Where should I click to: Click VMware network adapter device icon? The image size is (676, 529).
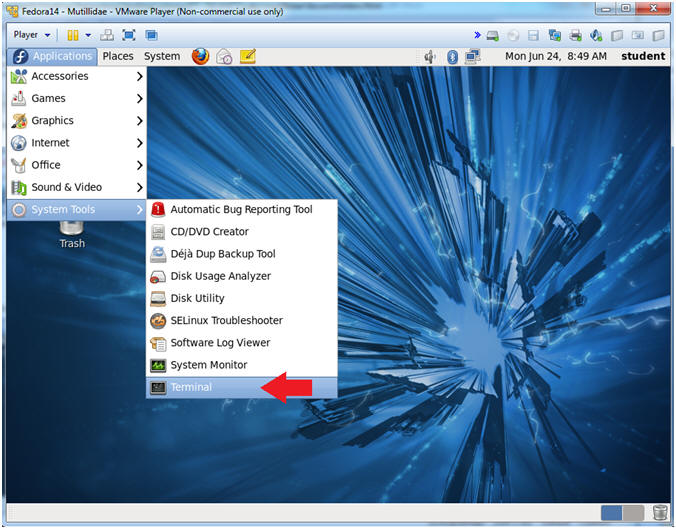click(x=554, y=35)
